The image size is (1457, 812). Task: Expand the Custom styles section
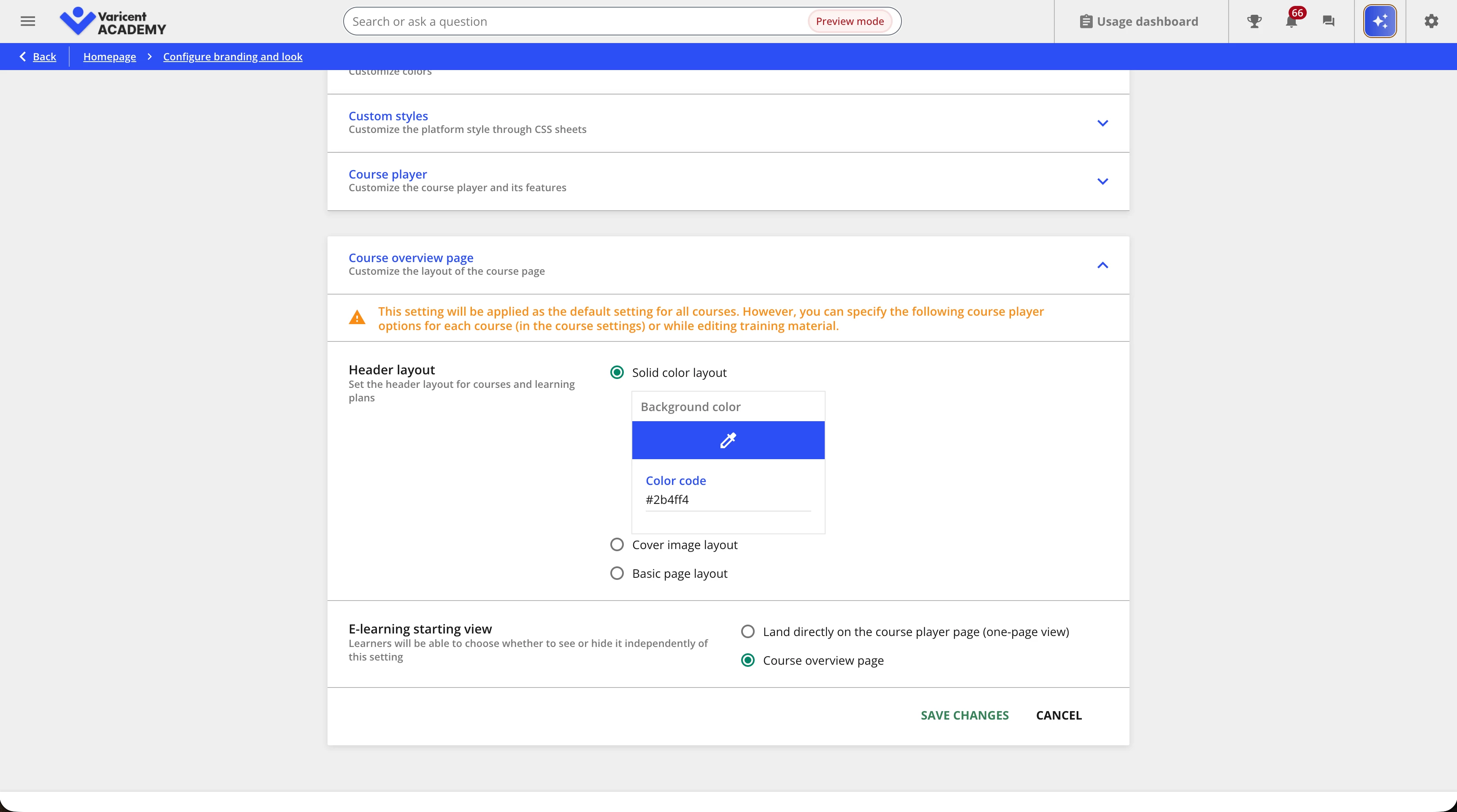click(1102, 123)
